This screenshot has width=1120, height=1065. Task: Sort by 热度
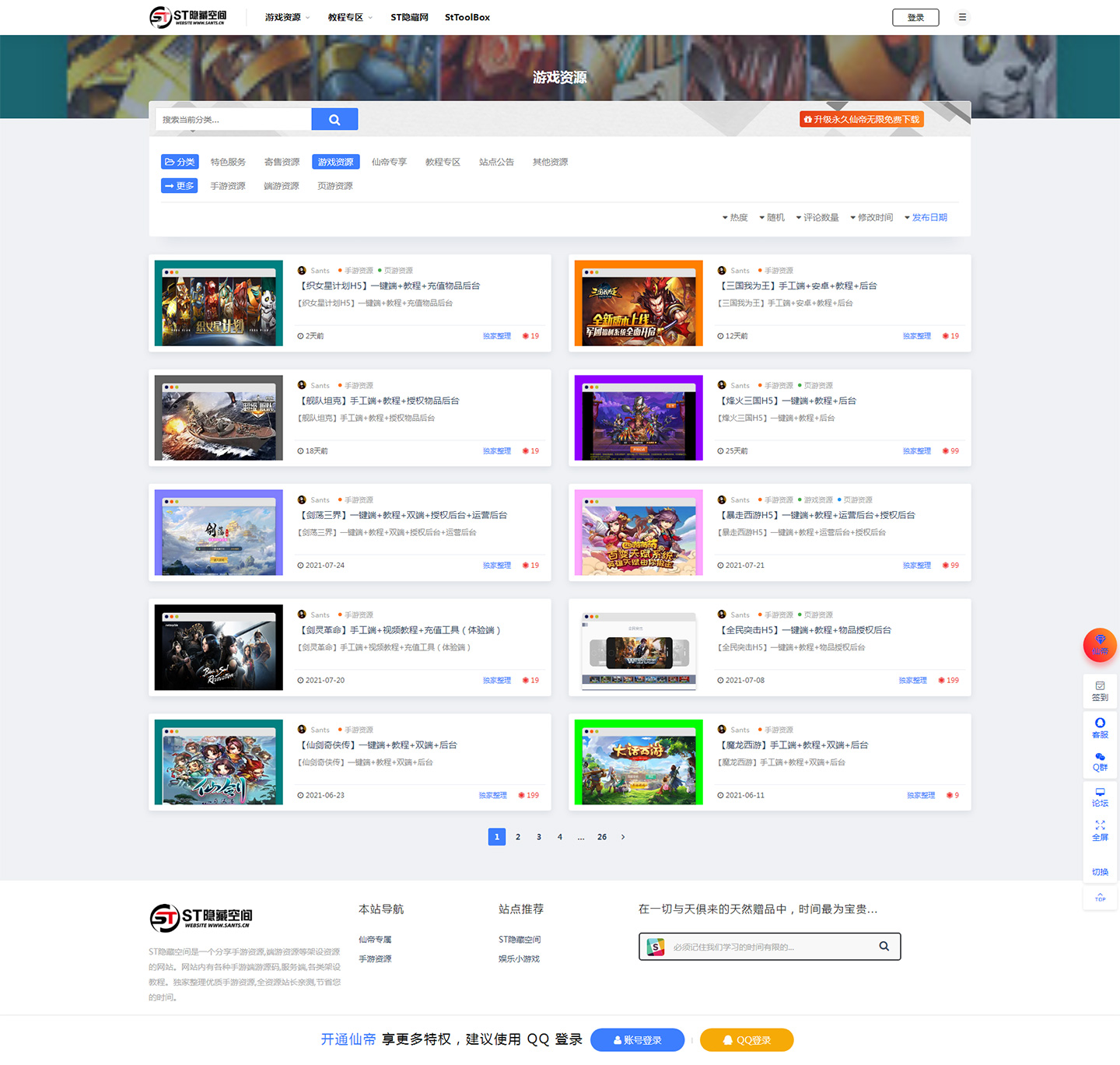tap(735, 218)
